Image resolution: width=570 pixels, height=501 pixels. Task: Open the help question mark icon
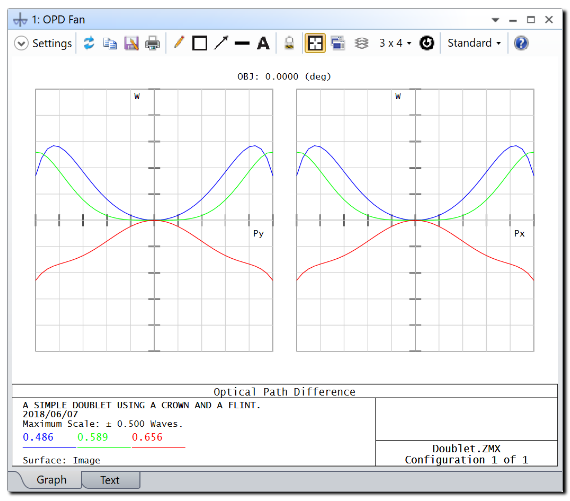[521, 43]
